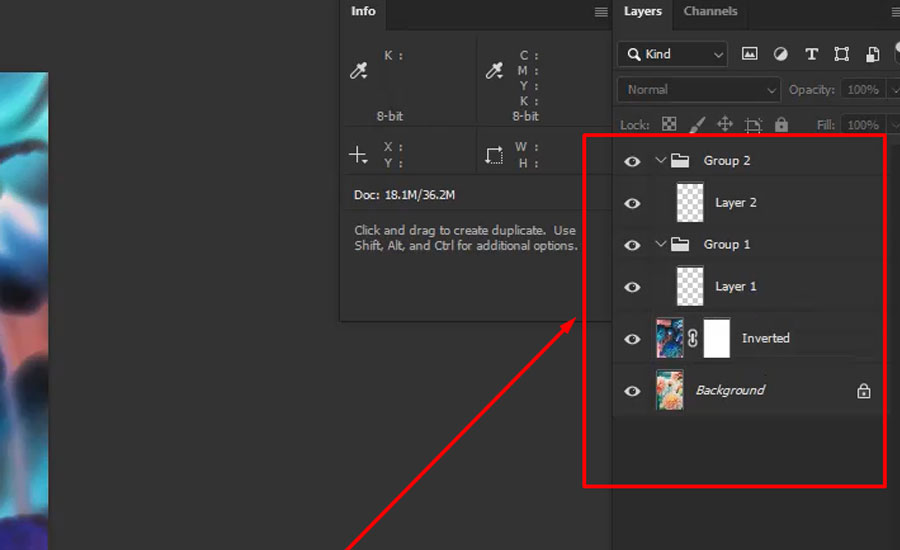Viewport: 900px width, 550px height.
Task: Click the smart object filter icon
Action: tap(872, 54)
